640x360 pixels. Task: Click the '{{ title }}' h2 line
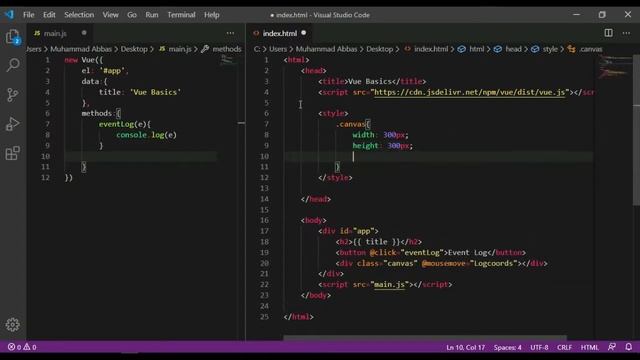[x=378, y=242]
